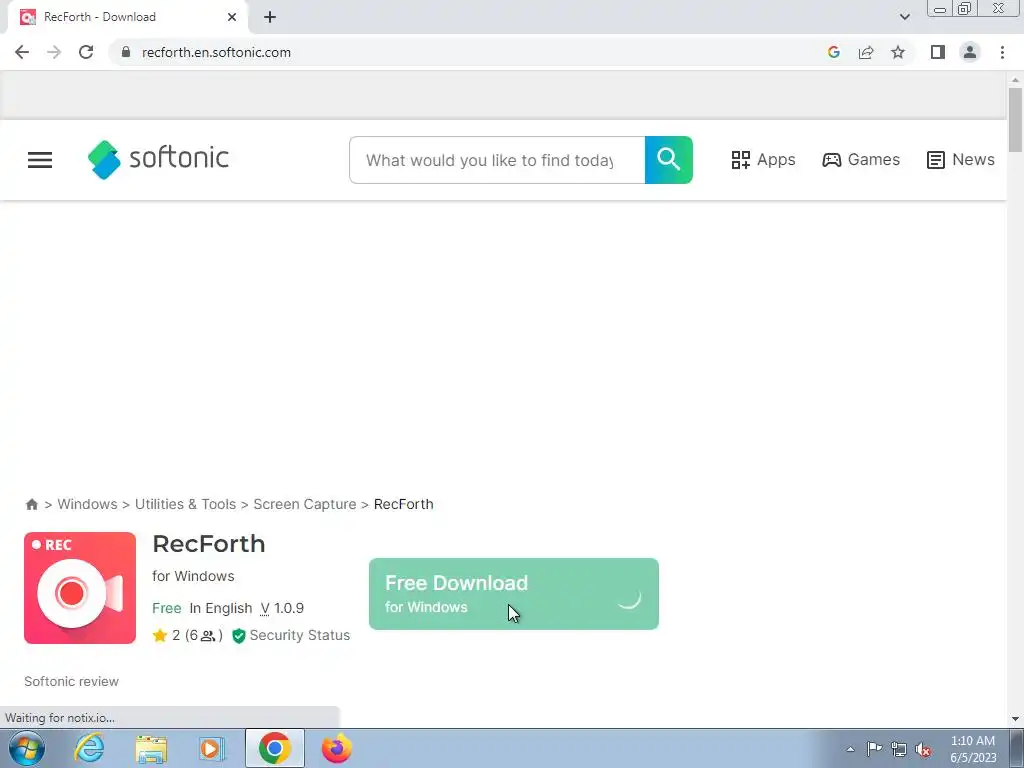
Task: Click the star rating 2 (6)
Action: [x=187, y=635]
